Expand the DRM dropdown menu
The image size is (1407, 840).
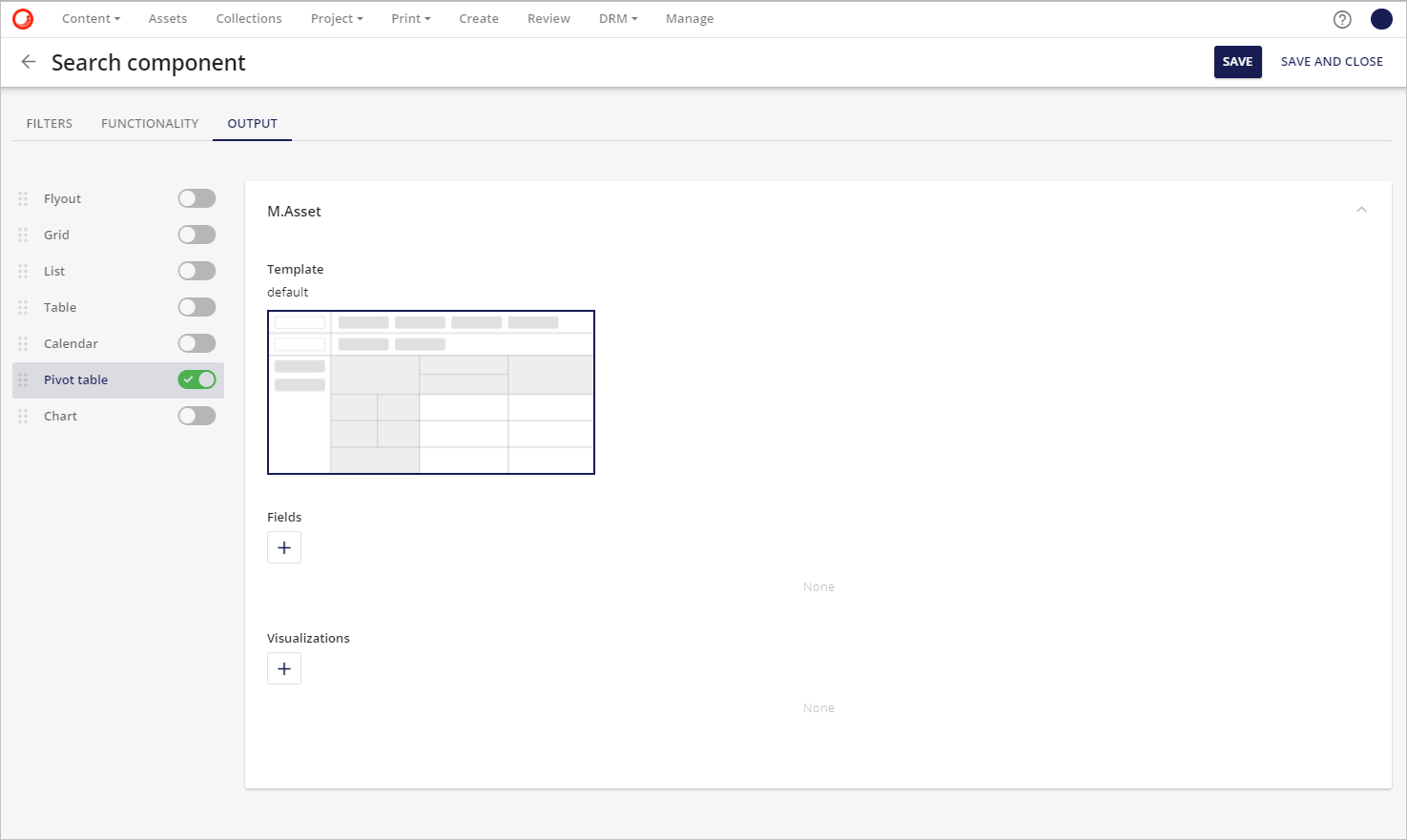(x=617, y=18)
